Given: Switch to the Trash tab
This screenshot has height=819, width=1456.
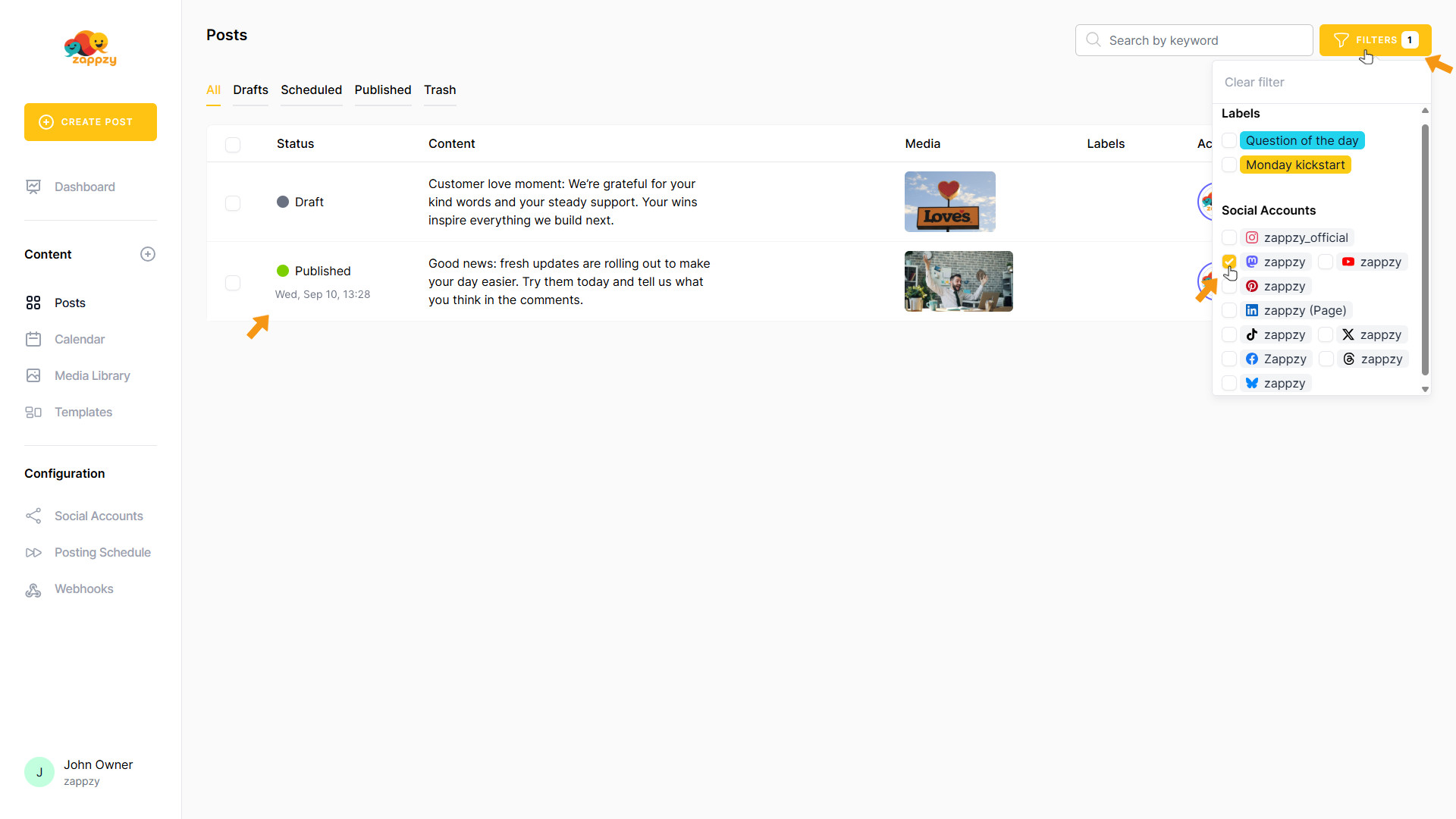Looking at the screenshot, I should click(x=440, y=89).
